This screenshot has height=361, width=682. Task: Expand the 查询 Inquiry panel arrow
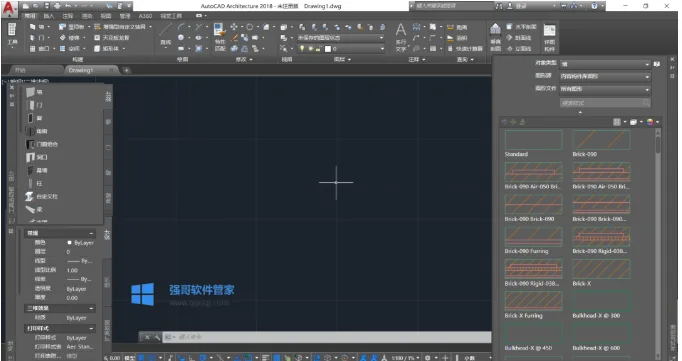click(x=472, y=60)
